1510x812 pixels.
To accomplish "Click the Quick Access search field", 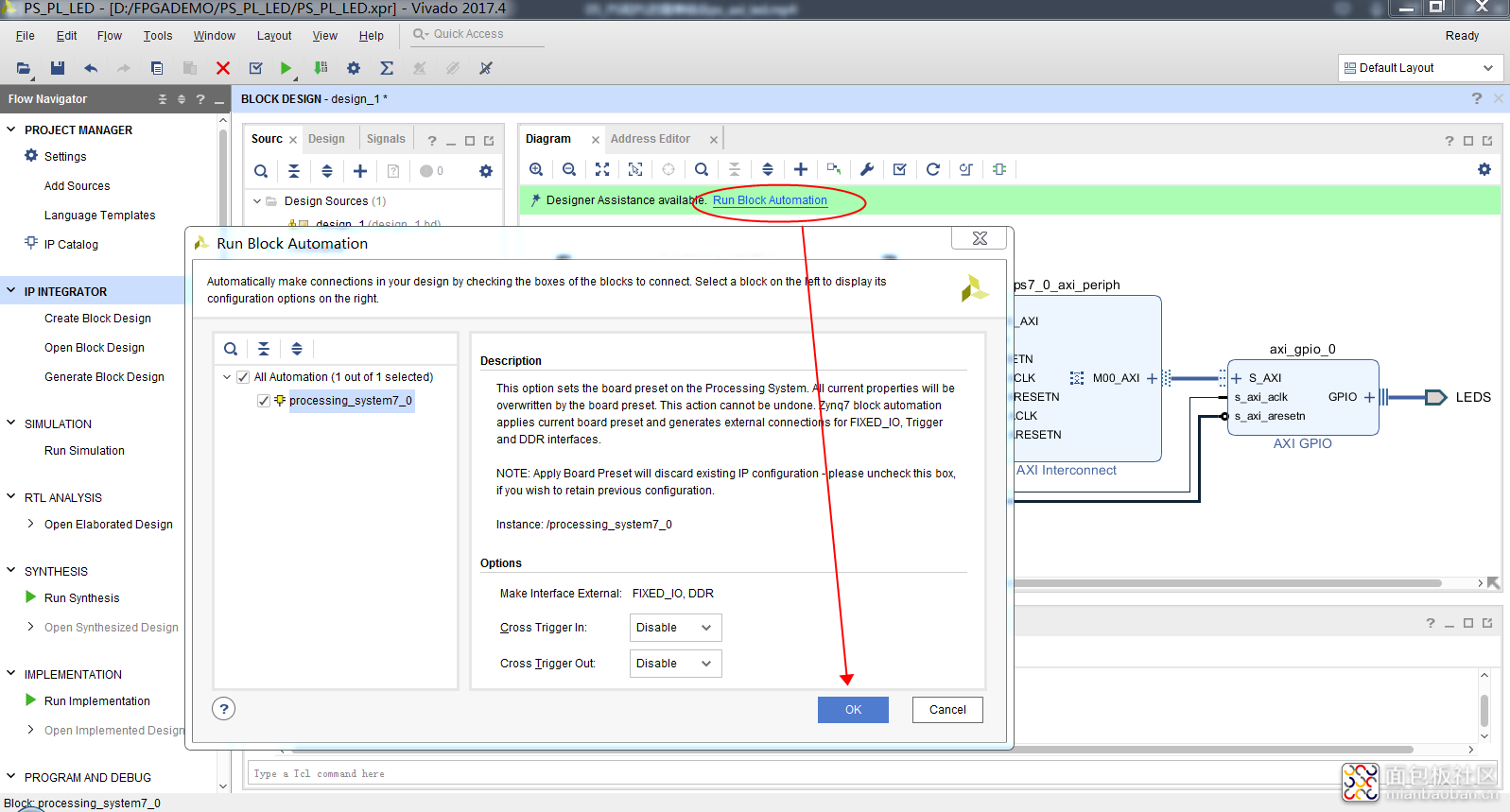I will [477, 34].
